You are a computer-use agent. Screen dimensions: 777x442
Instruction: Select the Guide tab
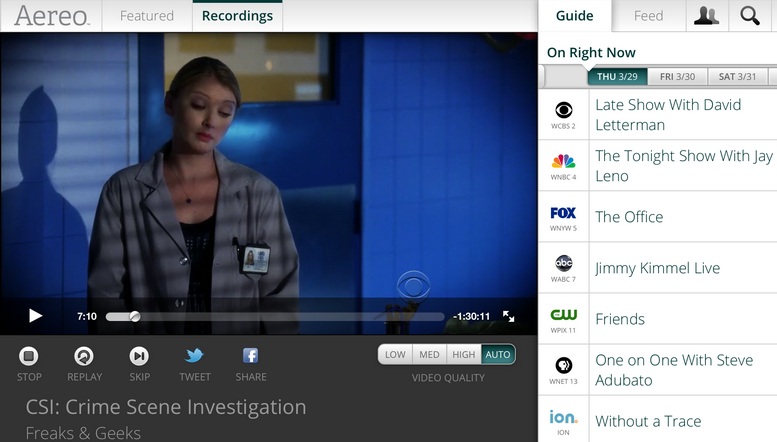[x=574, y=16]
